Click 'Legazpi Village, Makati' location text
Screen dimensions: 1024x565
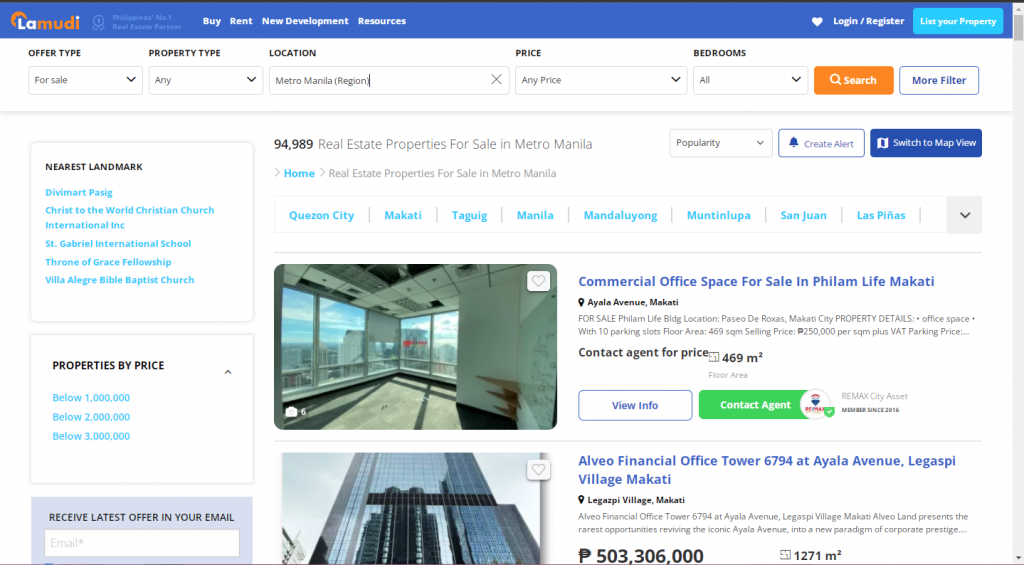click(x=635, y=500)
